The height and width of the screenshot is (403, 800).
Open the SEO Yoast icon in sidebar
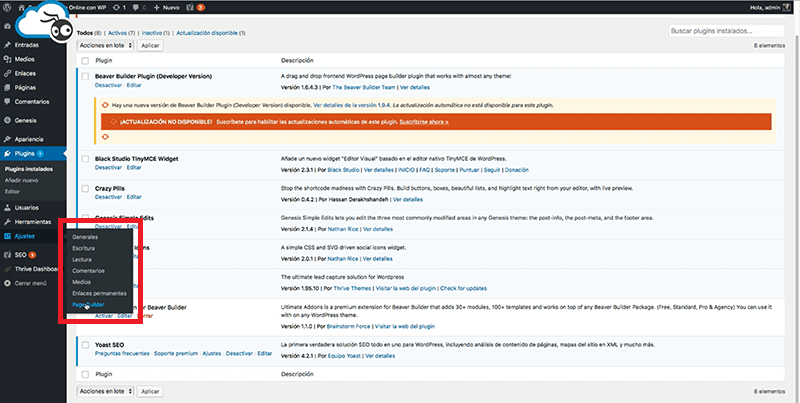pyautogui.click(x=7, y=255)
